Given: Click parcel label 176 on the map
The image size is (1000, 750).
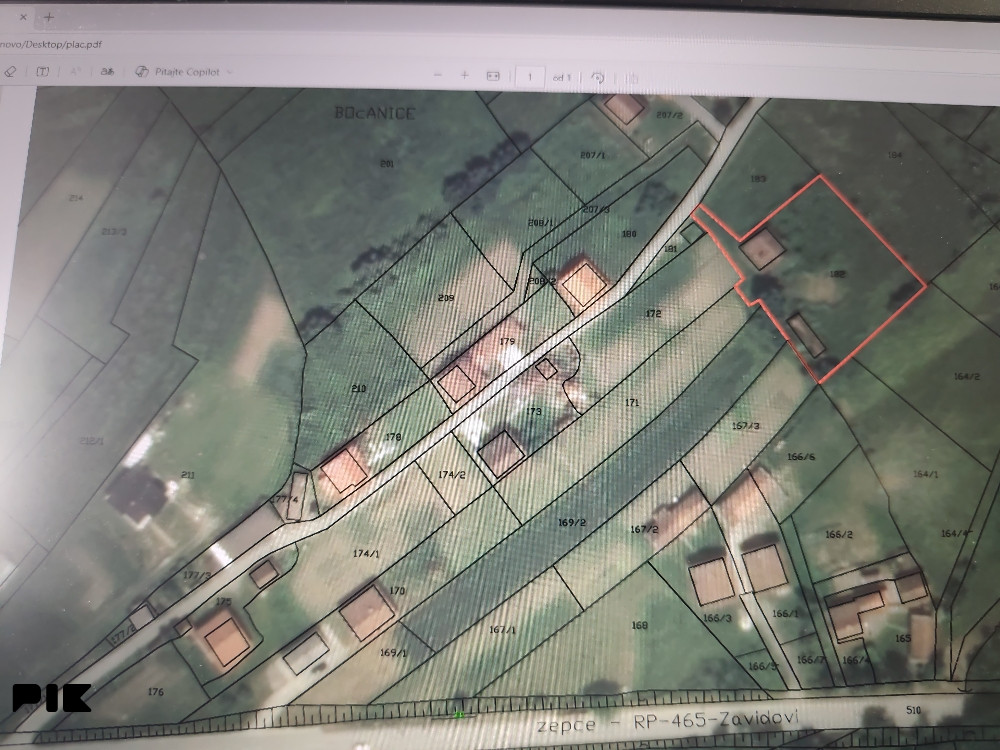Looking at the screenshot, I should click(x=156, y=691).
